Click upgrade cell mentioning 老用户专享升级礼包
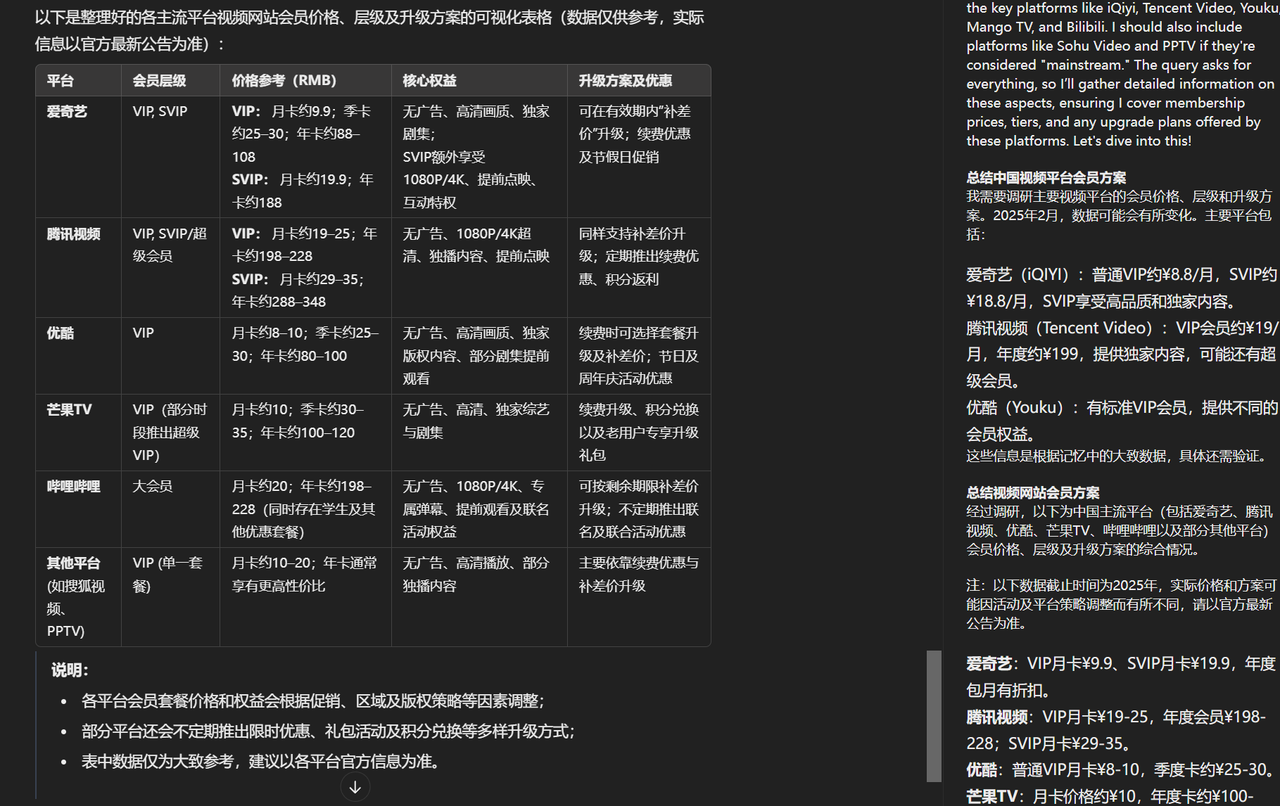 tap(639, 432)
